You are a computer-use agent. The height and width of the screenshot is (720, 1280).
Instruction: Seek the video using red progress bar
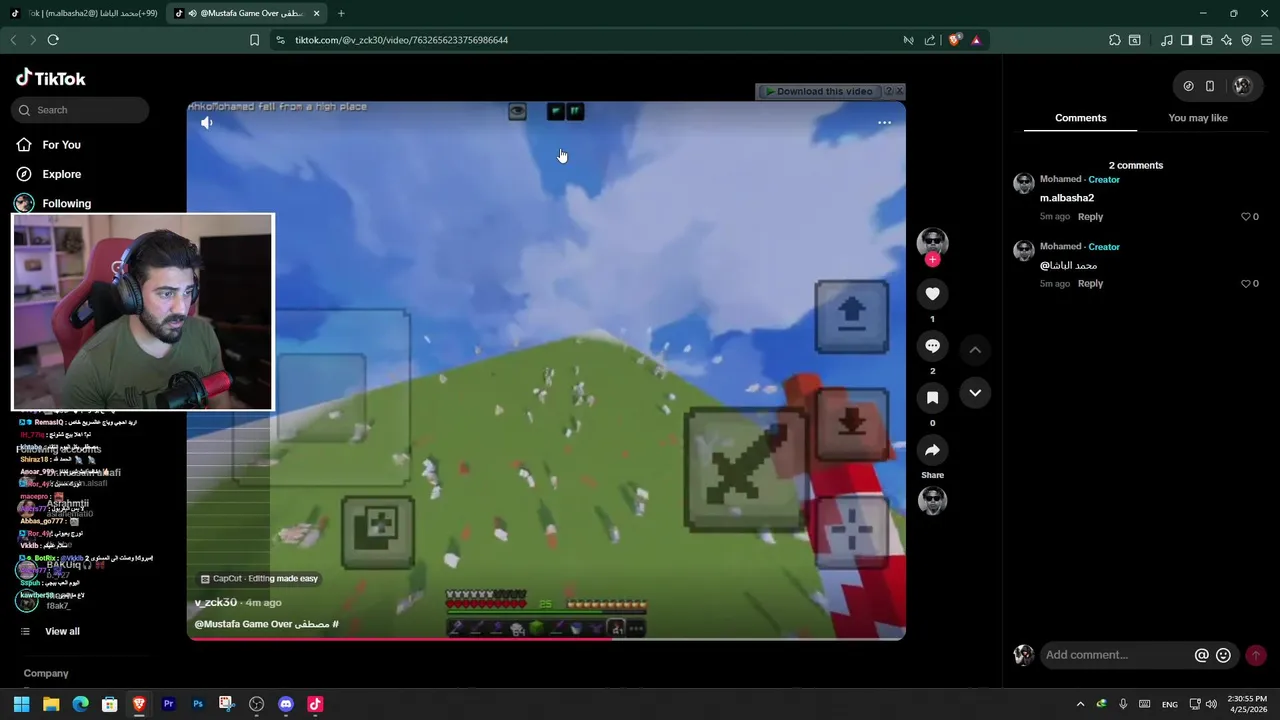coord(546,638)
